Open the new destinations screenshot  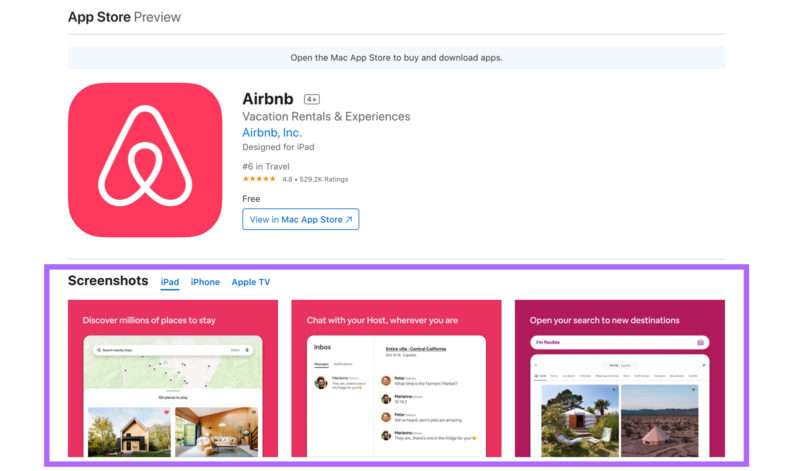click(x=620, y=378)
